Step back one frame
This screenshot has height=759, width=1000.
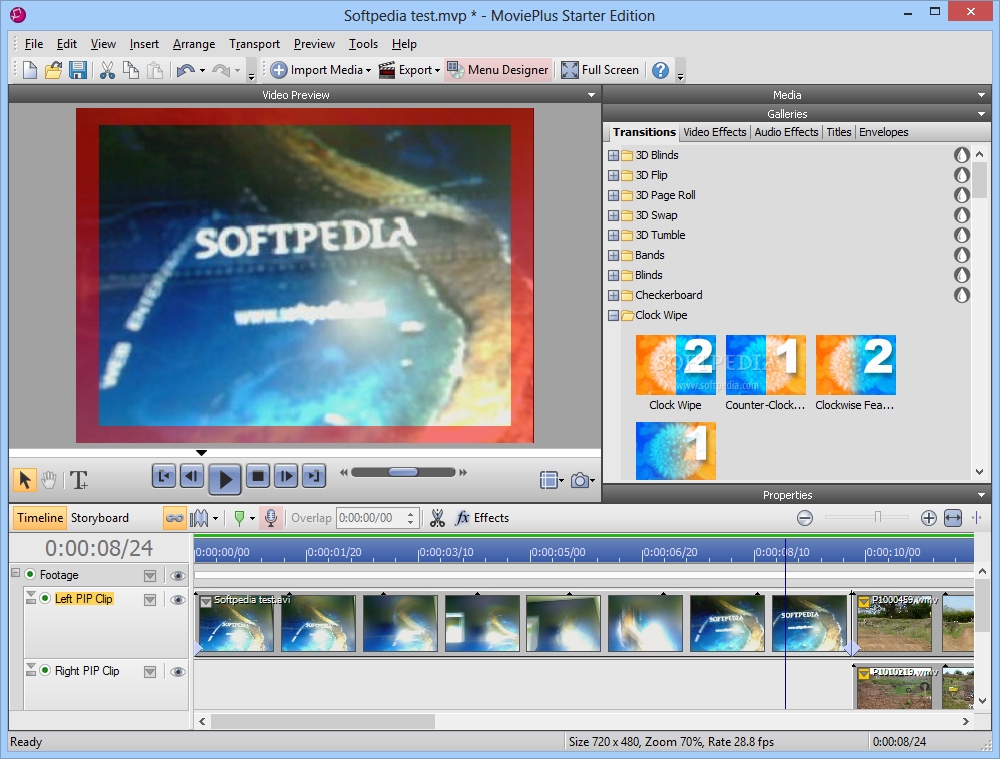(x=192, y=476)
